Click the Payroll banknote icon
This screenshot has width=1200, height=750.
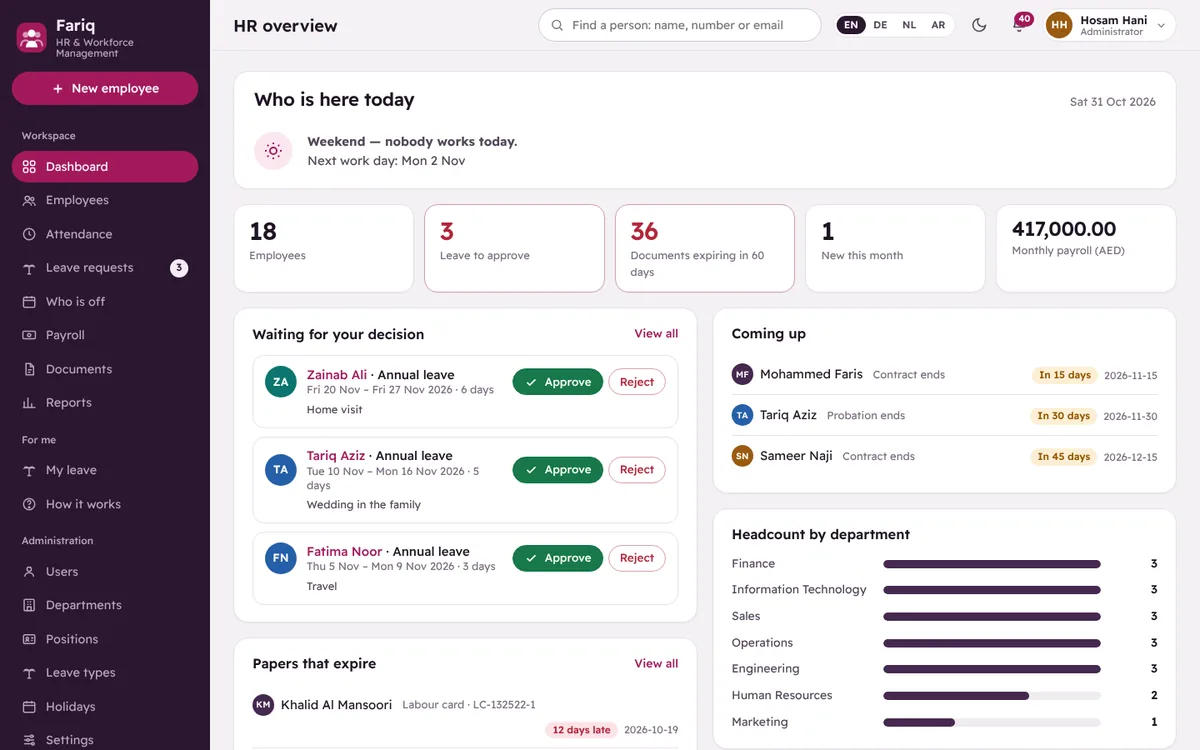29,335
